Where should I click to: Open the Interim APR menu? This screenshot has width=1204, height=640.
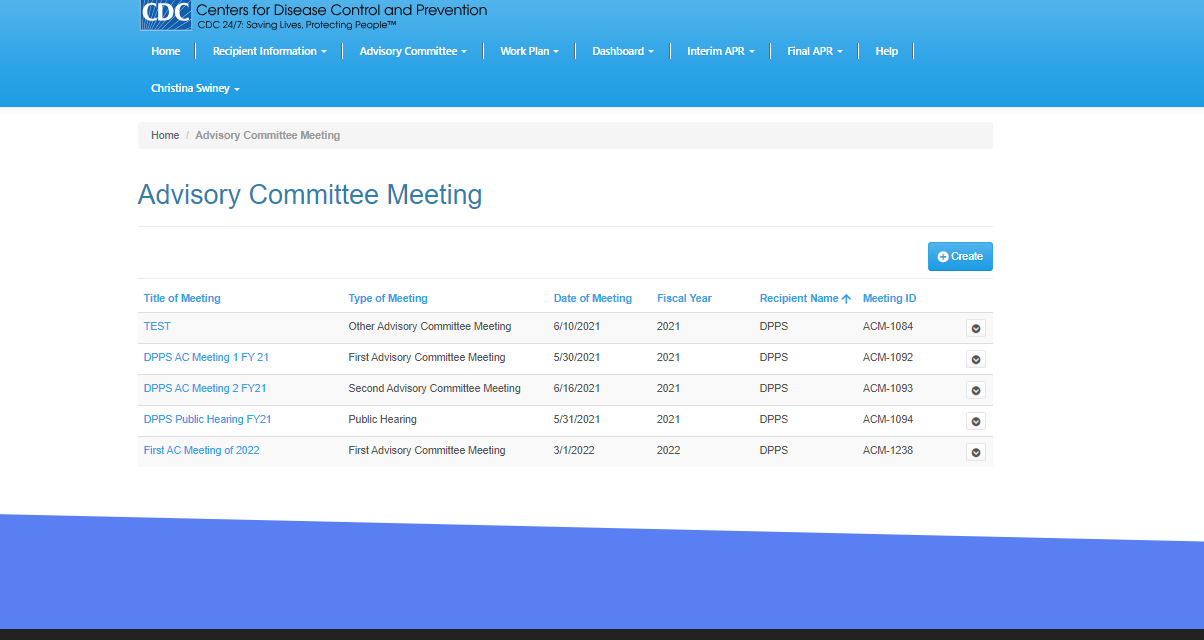click(x=720, y=51)
